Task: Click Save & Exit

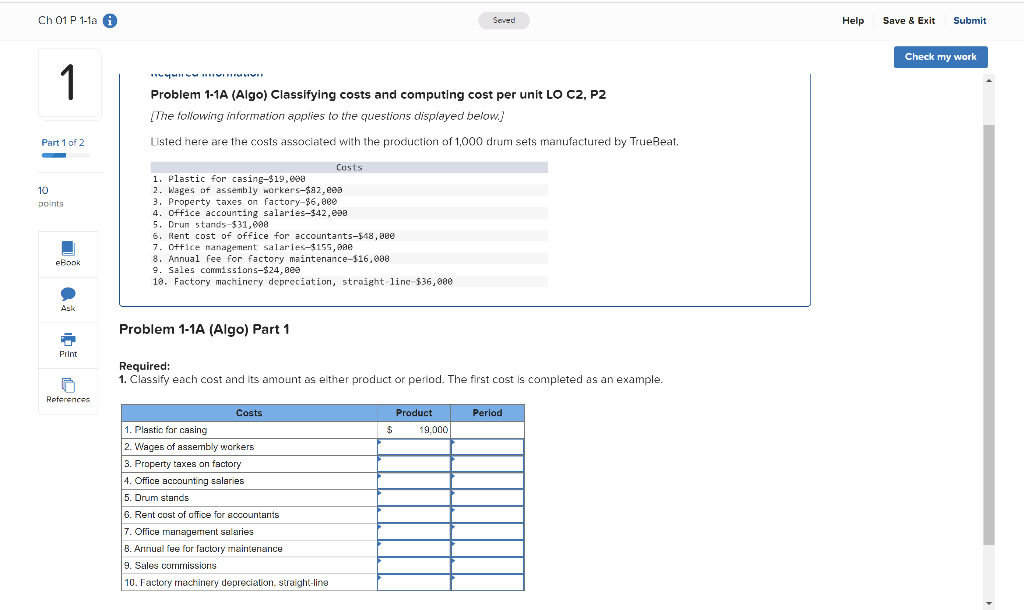Action: 908,21
